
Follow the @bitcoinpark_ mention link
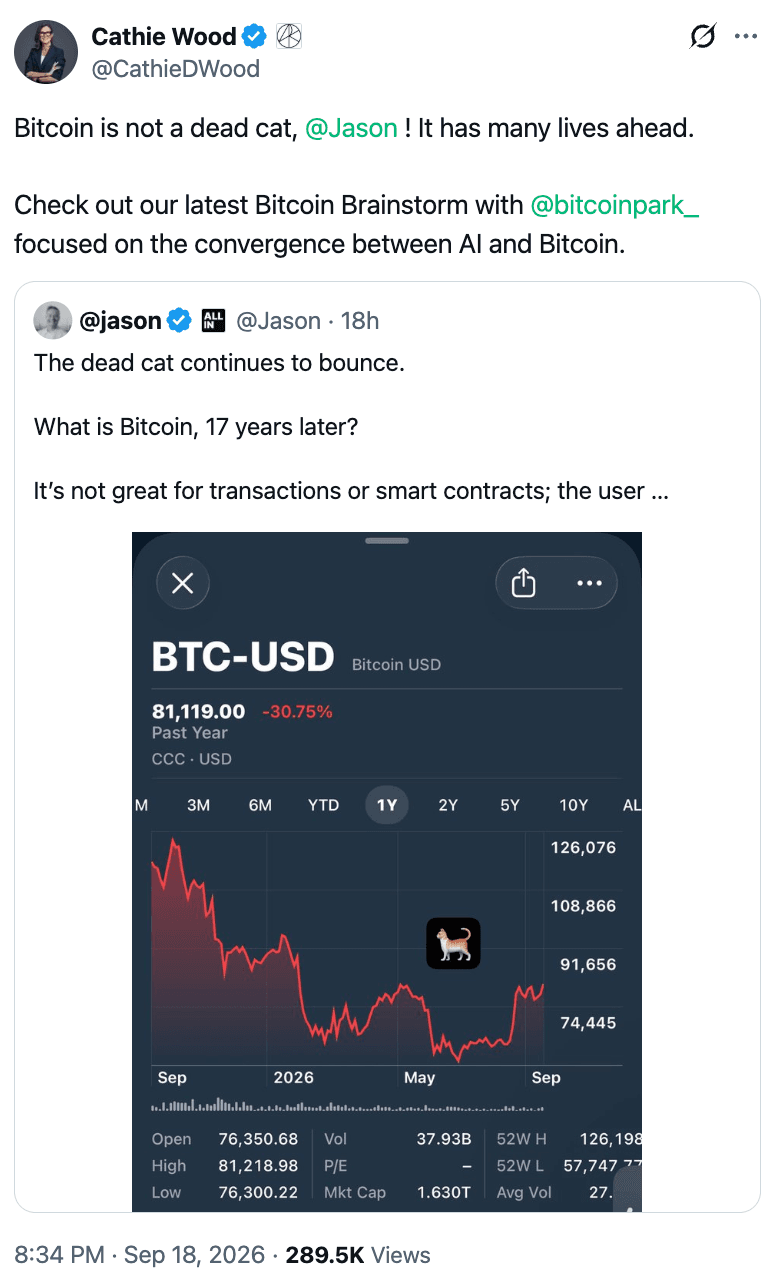tap(615, 205)
